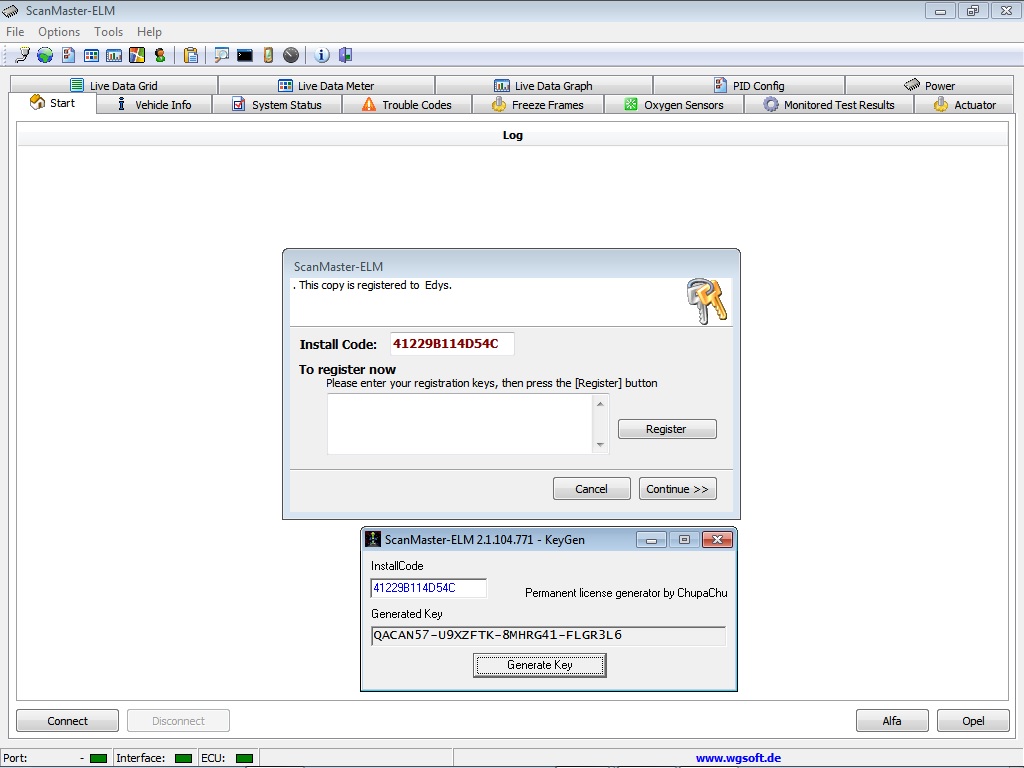Open the Vehicle Info tab
The width and height of the screenshot is (1024, 768).
pyautogui.click(x=154, y=104)
